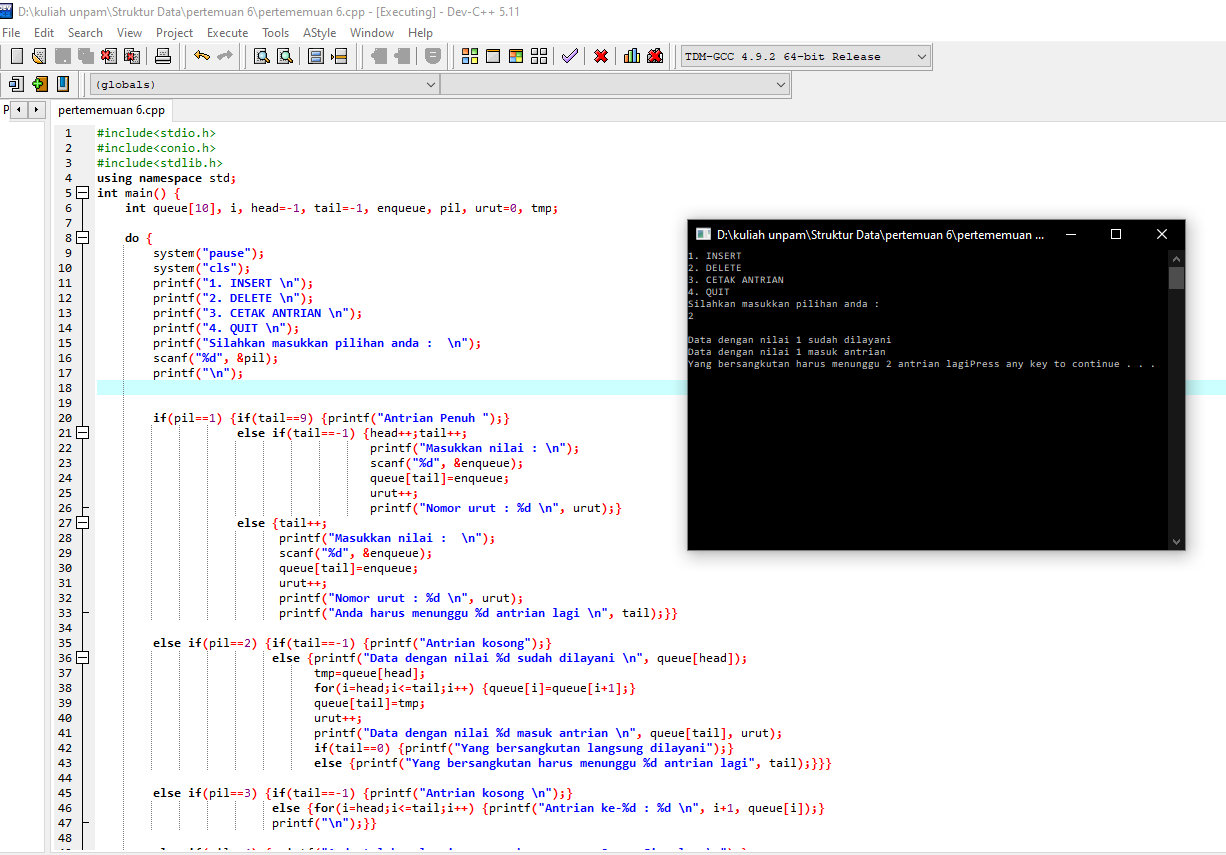The height and width of the screenshot is (855, 1226).
Task: Click "#include<stdio.h>" on line 1
Action: (x=156, y=133)
